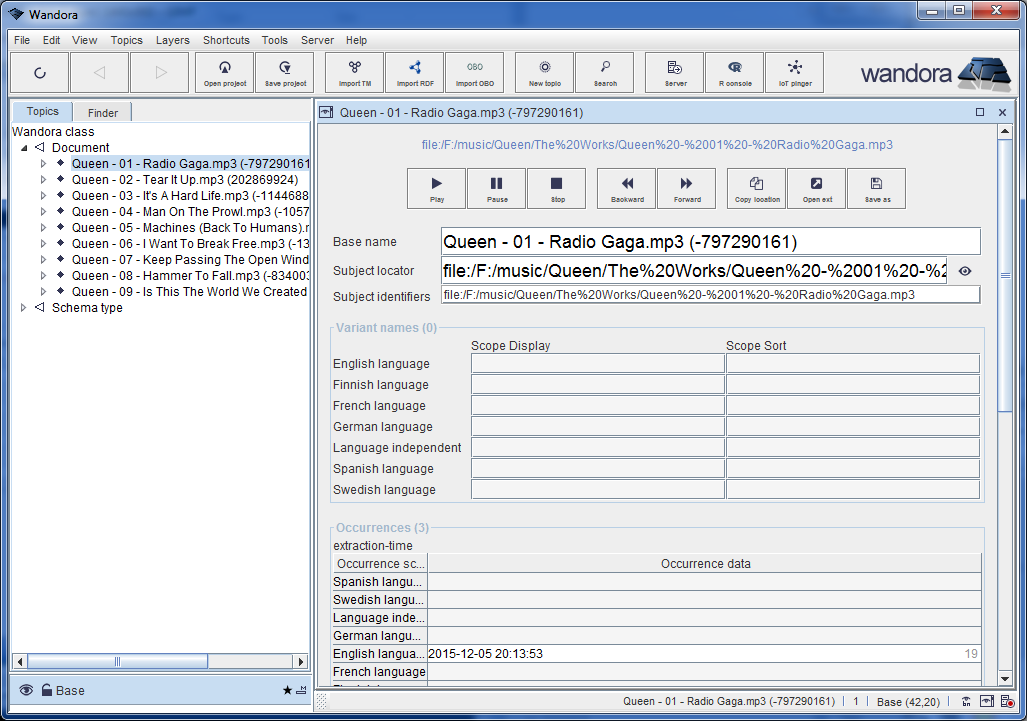The image size is (1027, 721).
Task: Expand the Schema type node
Action: point(23,307)
